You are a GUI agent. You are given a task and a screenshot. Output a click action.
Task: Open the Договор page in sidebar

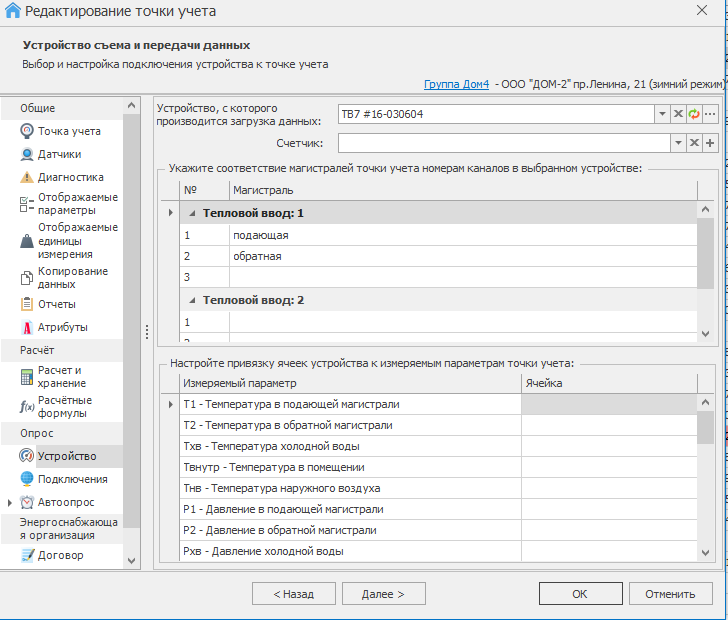[x=60, y=555]
